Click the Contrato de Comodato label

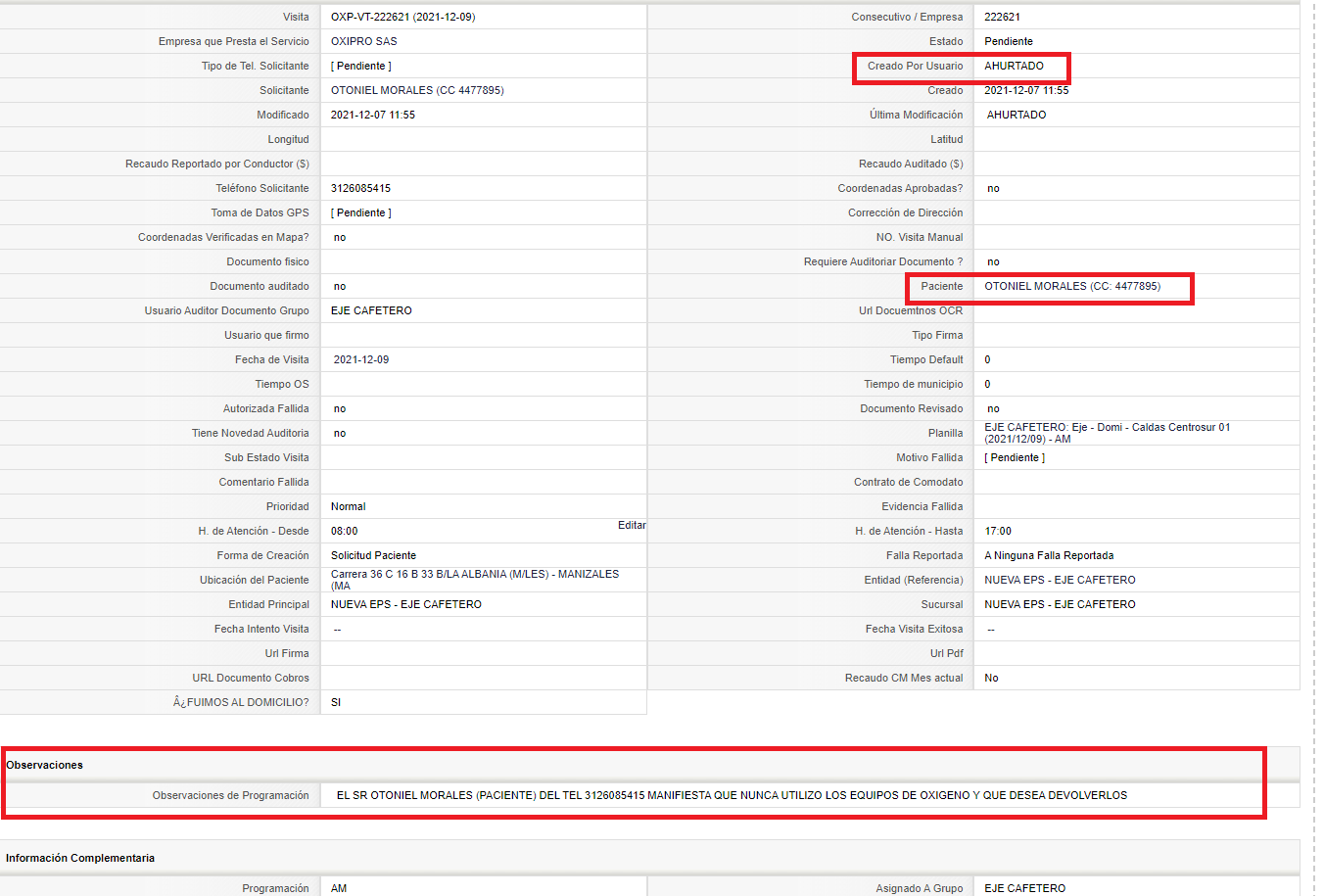[x=908, y=482]
